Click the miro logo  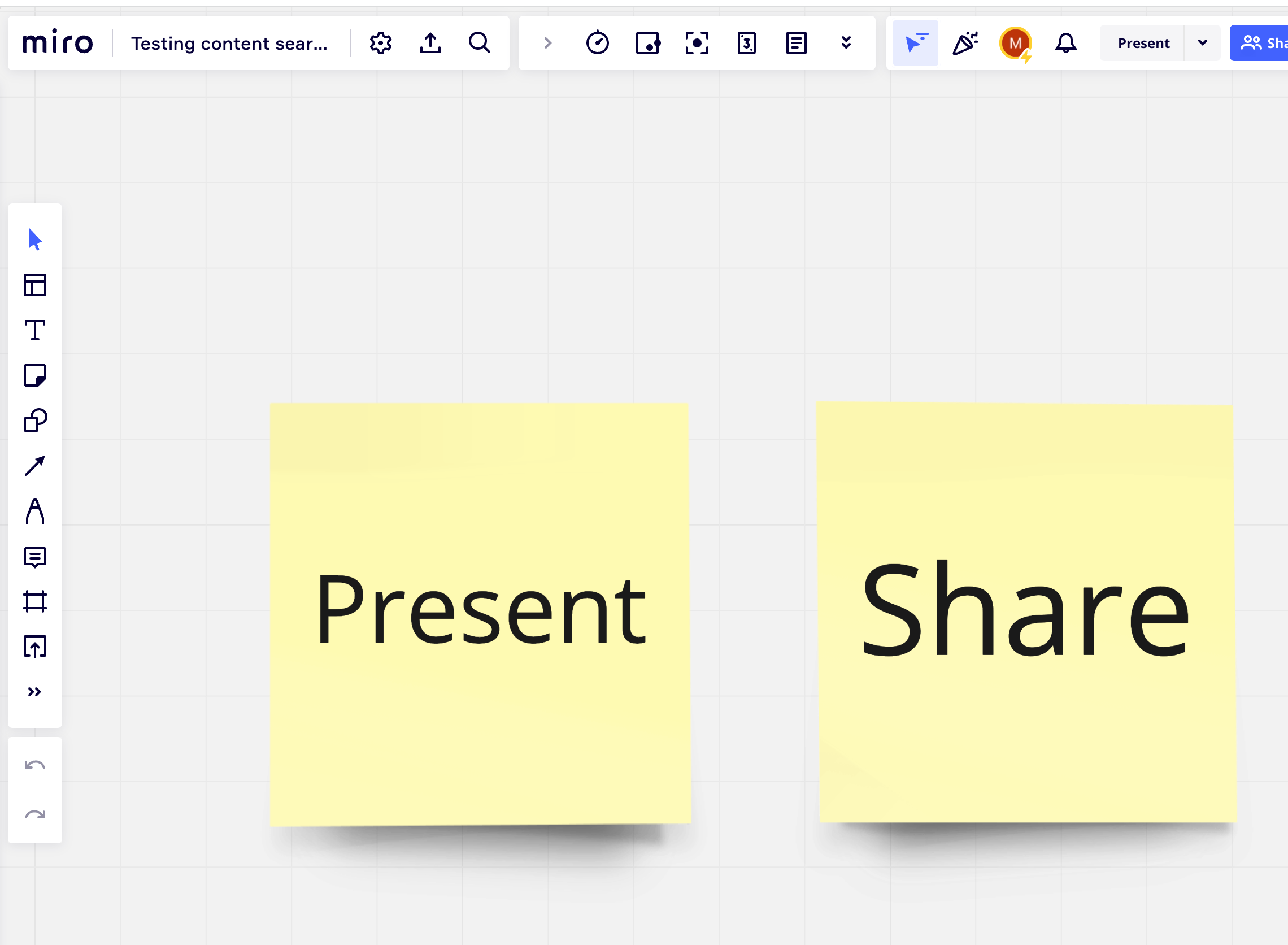[57, 42]
